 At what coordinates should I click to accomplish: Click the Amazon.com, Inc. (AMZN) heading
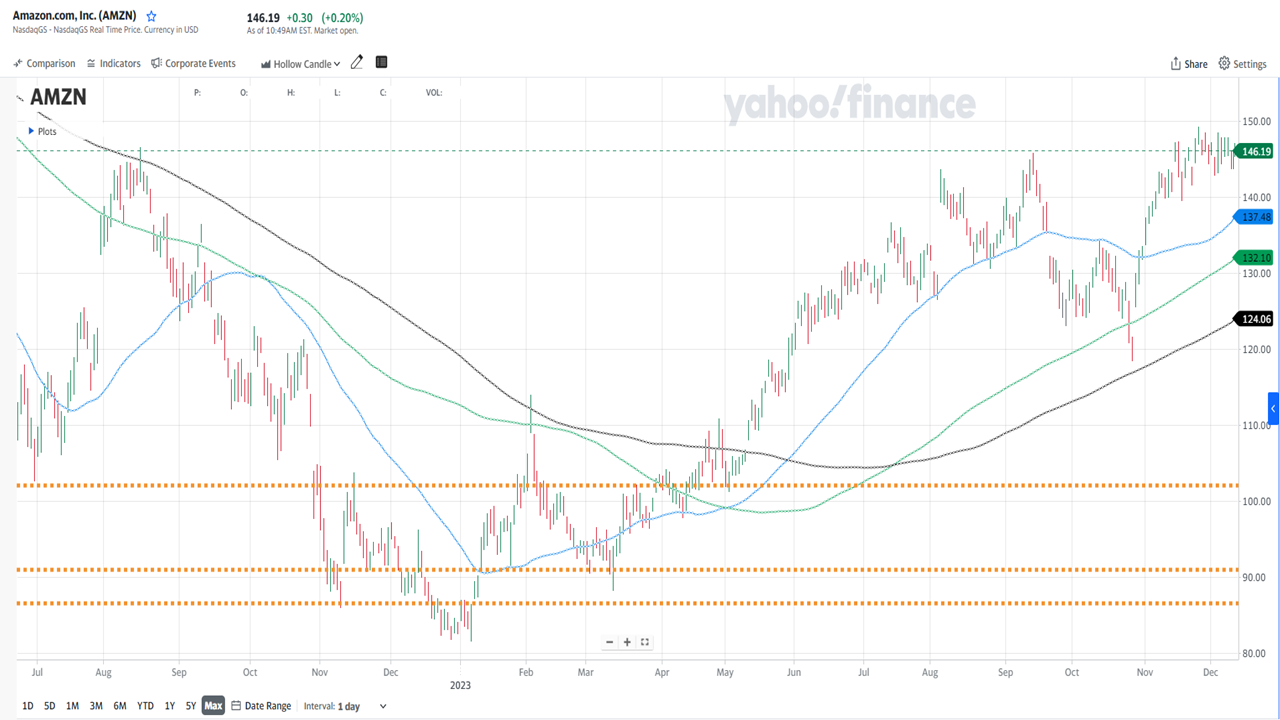point(74,16)
